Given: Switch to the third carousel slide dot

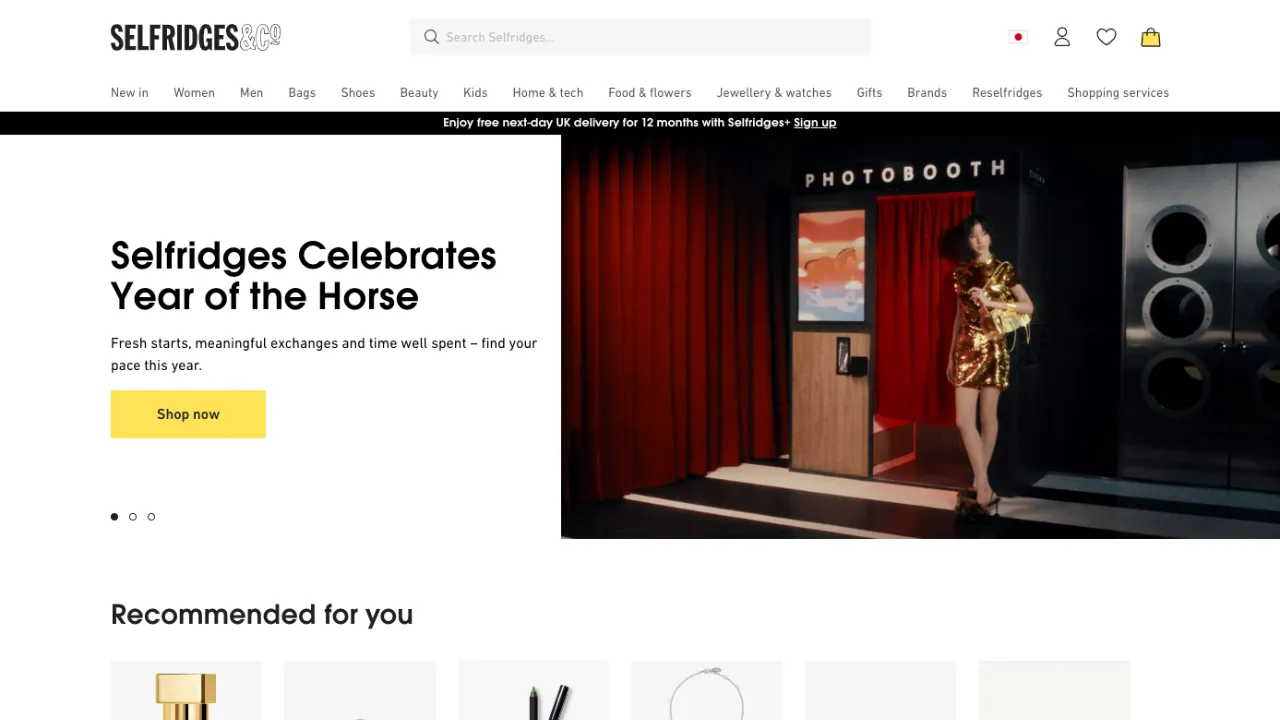Looking at the screenshot, I should click(151, 517).
